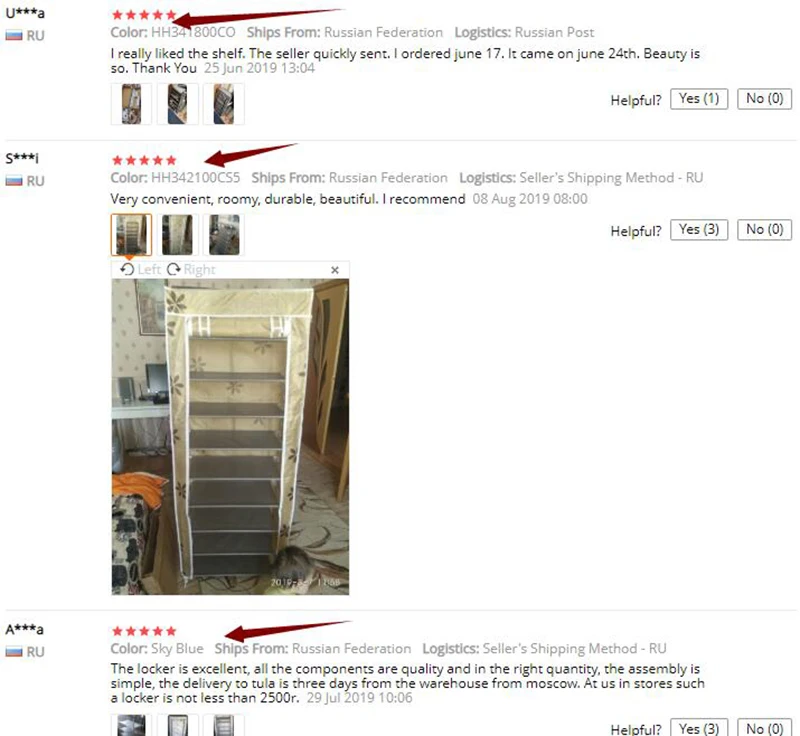This screenshot has width=800, height=736.
Task: Click the five-star rating on S***i's review
Action: pos(144,160)
